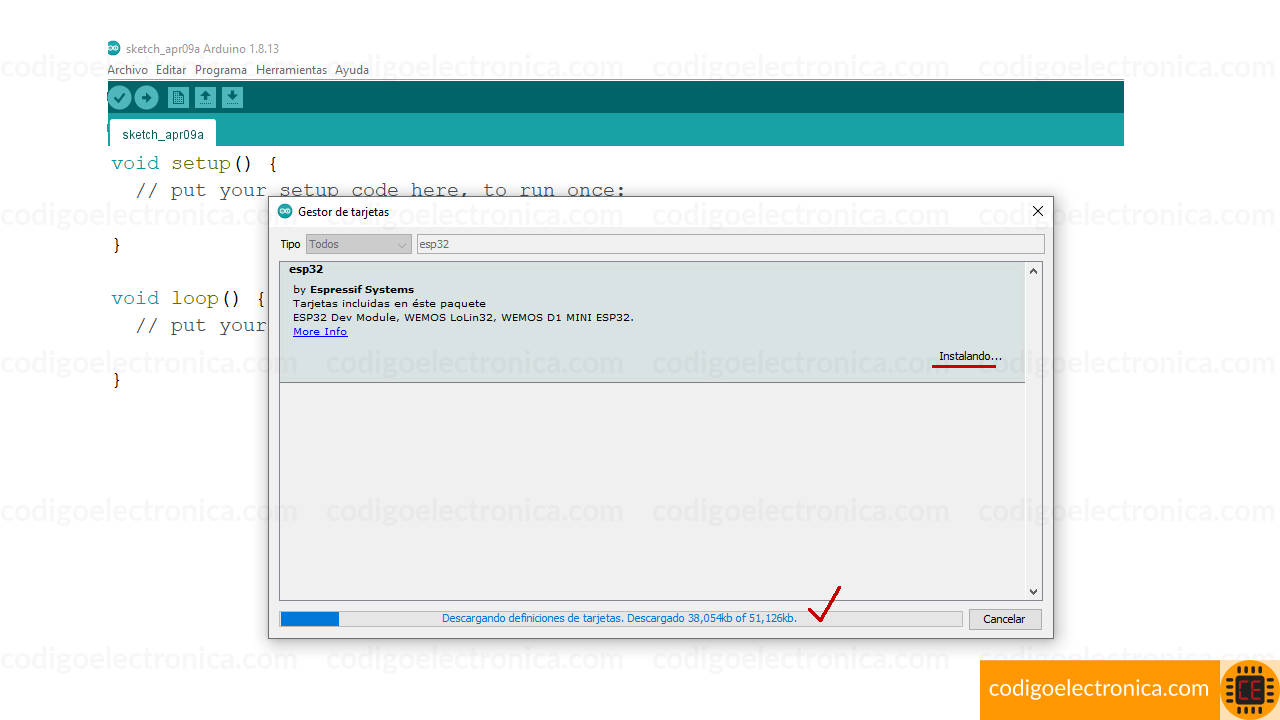Close the Gestor de tarjetas dialog
This screenshot has height=720, width=1280.
(1037, 211)
